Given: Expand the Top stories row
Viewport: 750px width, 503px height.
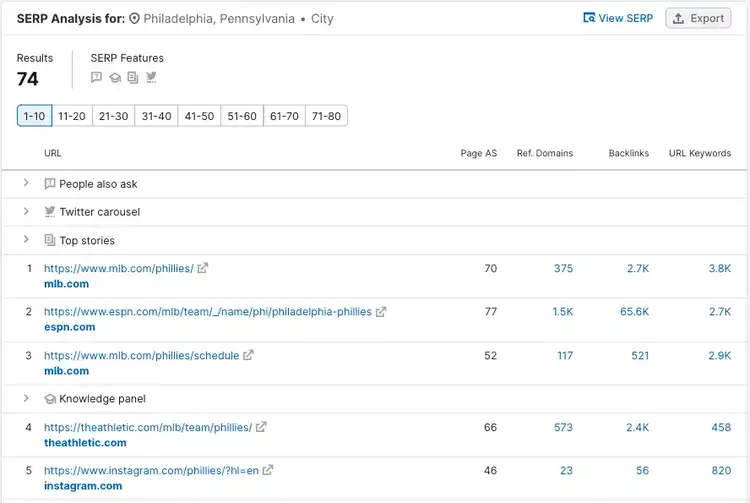Looking at the screenshot, I should point(26,240).
